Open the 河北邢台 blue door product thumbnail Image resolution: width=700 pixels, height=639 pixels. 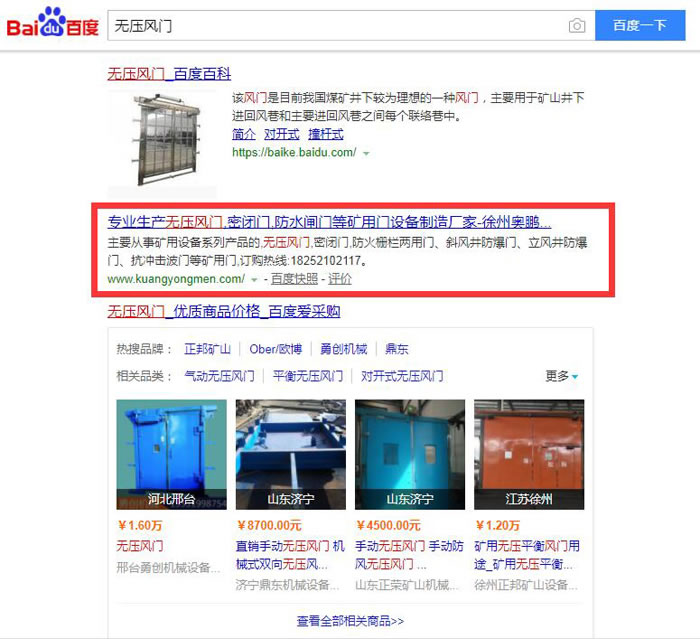(171, 454)
